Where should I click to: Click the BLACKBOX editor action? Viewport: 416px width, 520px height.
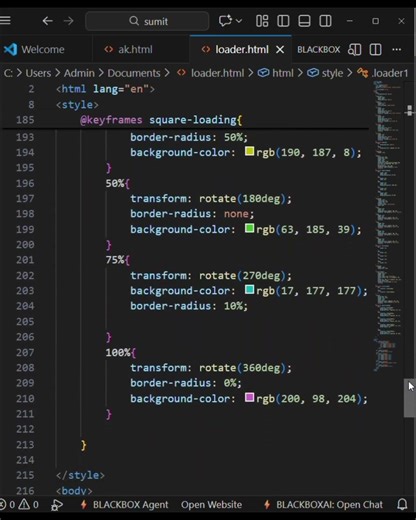coord(319,50)
